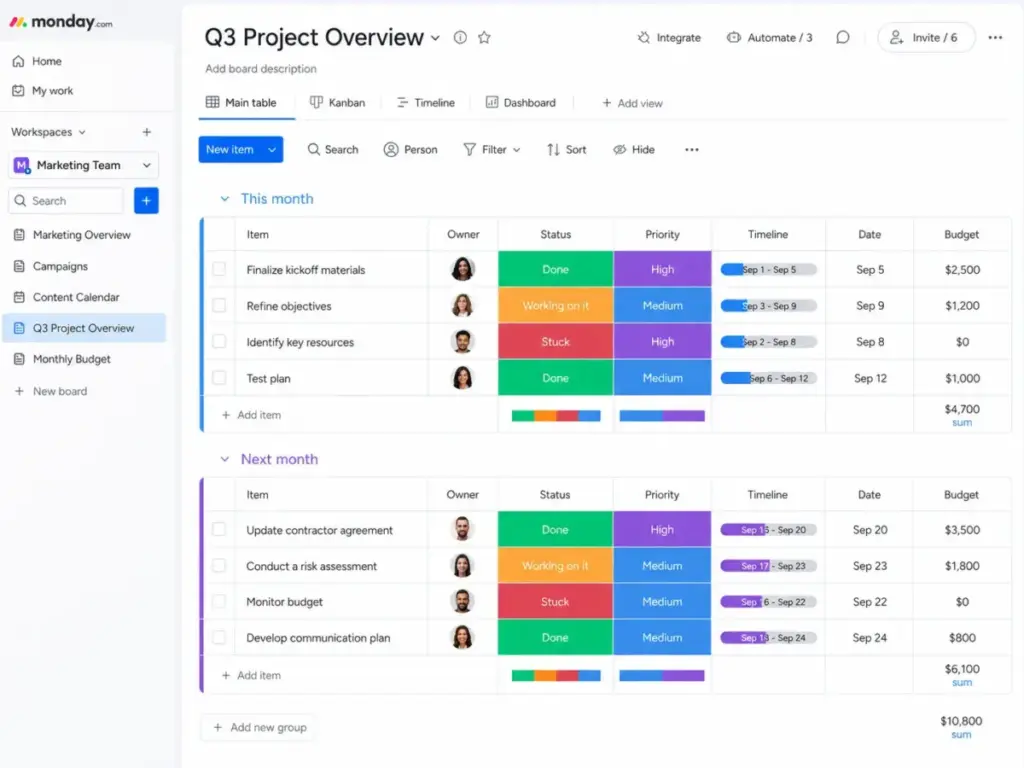This screenshot has width=1024, height=768.
Task: Click the $2,500 budget cell
Action: click(x=962, y=269)
